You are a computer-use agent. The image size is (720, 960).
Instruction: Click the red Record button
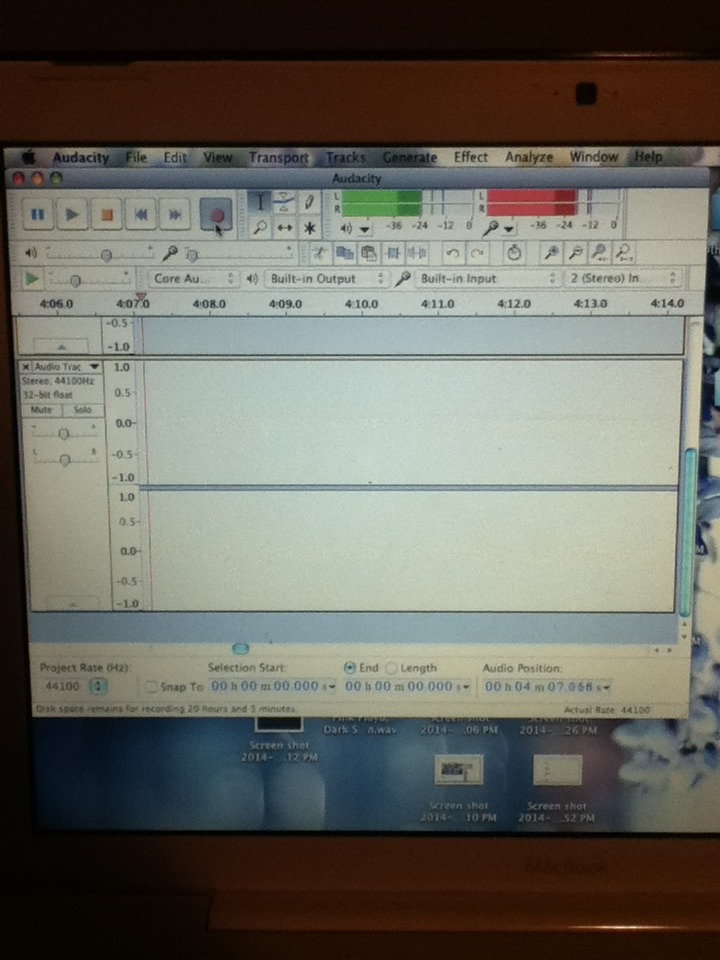[x=217, y=215]
